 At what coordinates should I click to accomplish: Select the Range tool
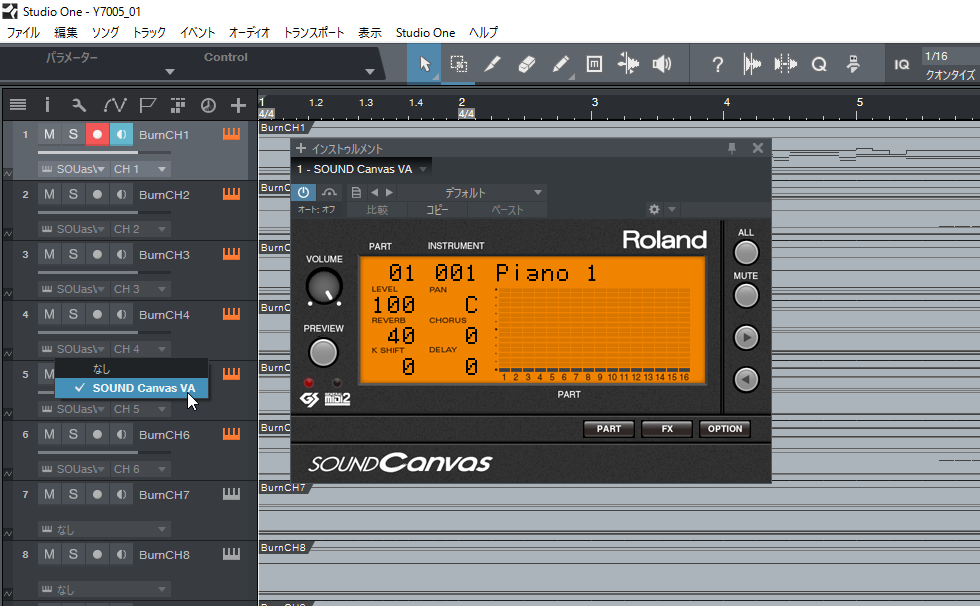[x=459, y=64]
